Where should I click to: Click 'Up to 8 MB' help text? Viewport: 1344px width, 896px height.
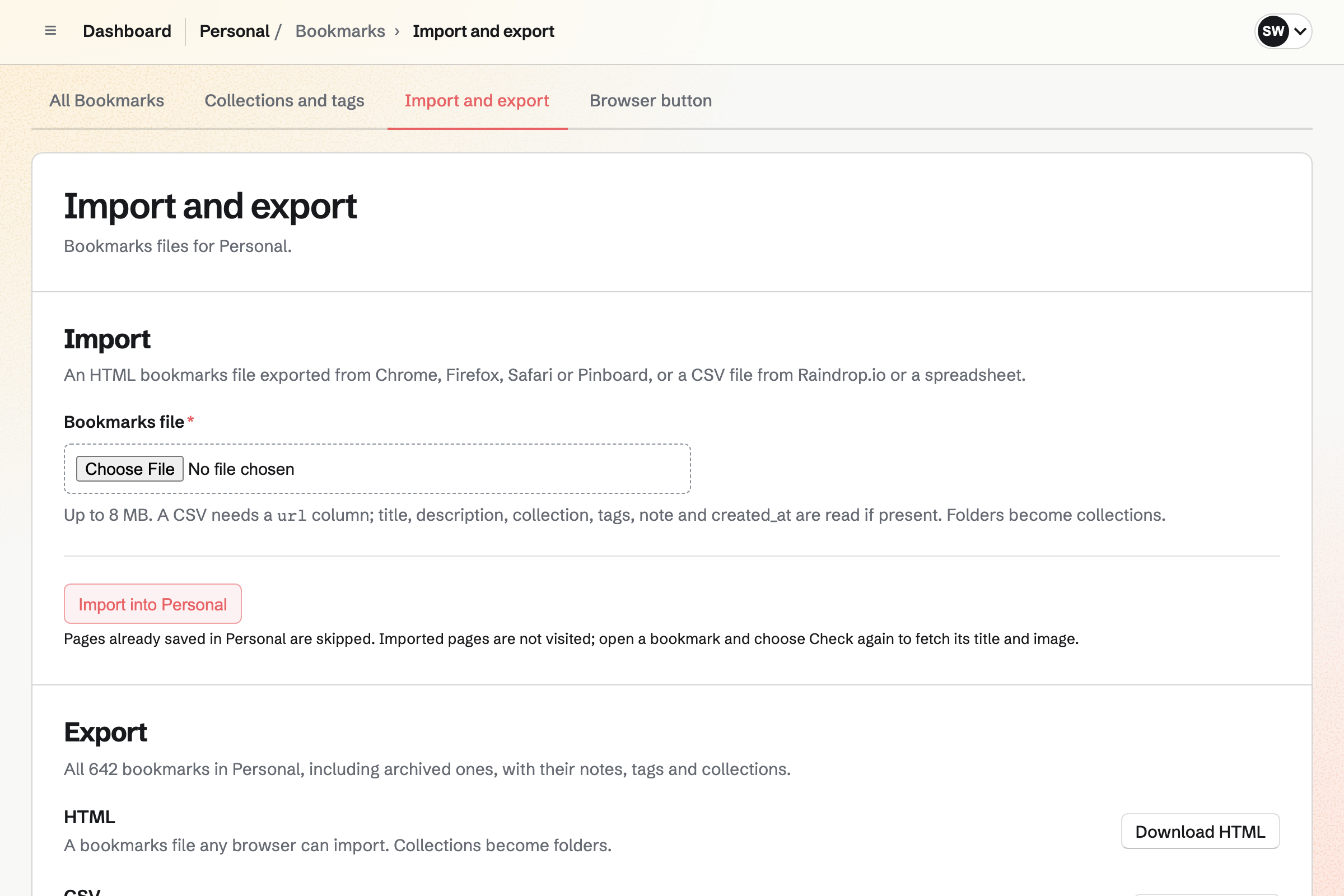(615, 515)
